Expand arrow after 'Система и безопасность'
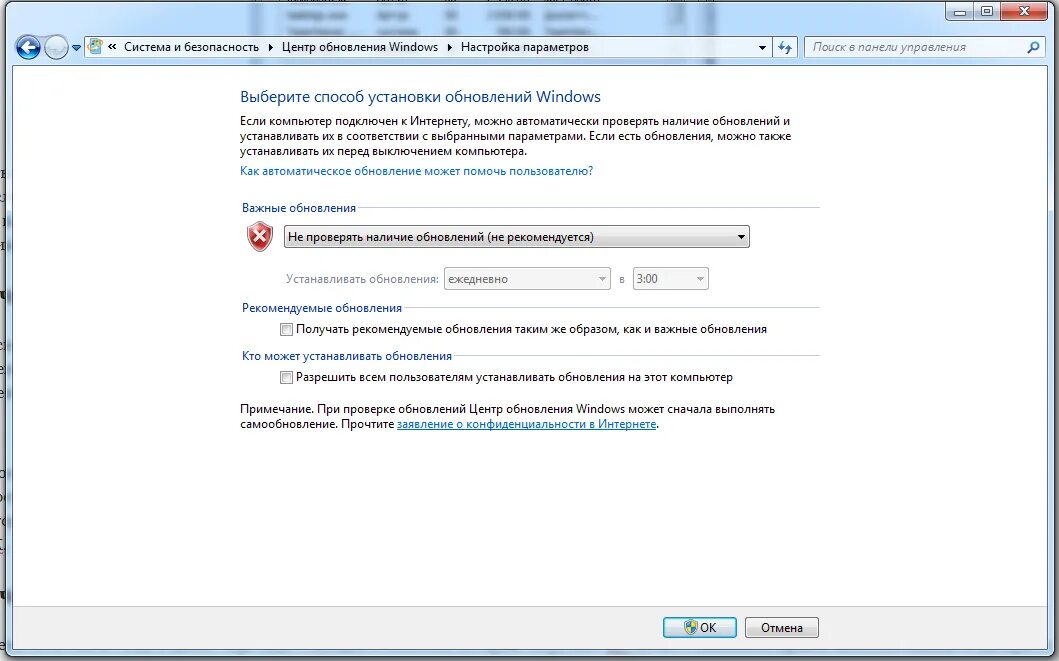The image size is (1059, 661). point(270,47)
